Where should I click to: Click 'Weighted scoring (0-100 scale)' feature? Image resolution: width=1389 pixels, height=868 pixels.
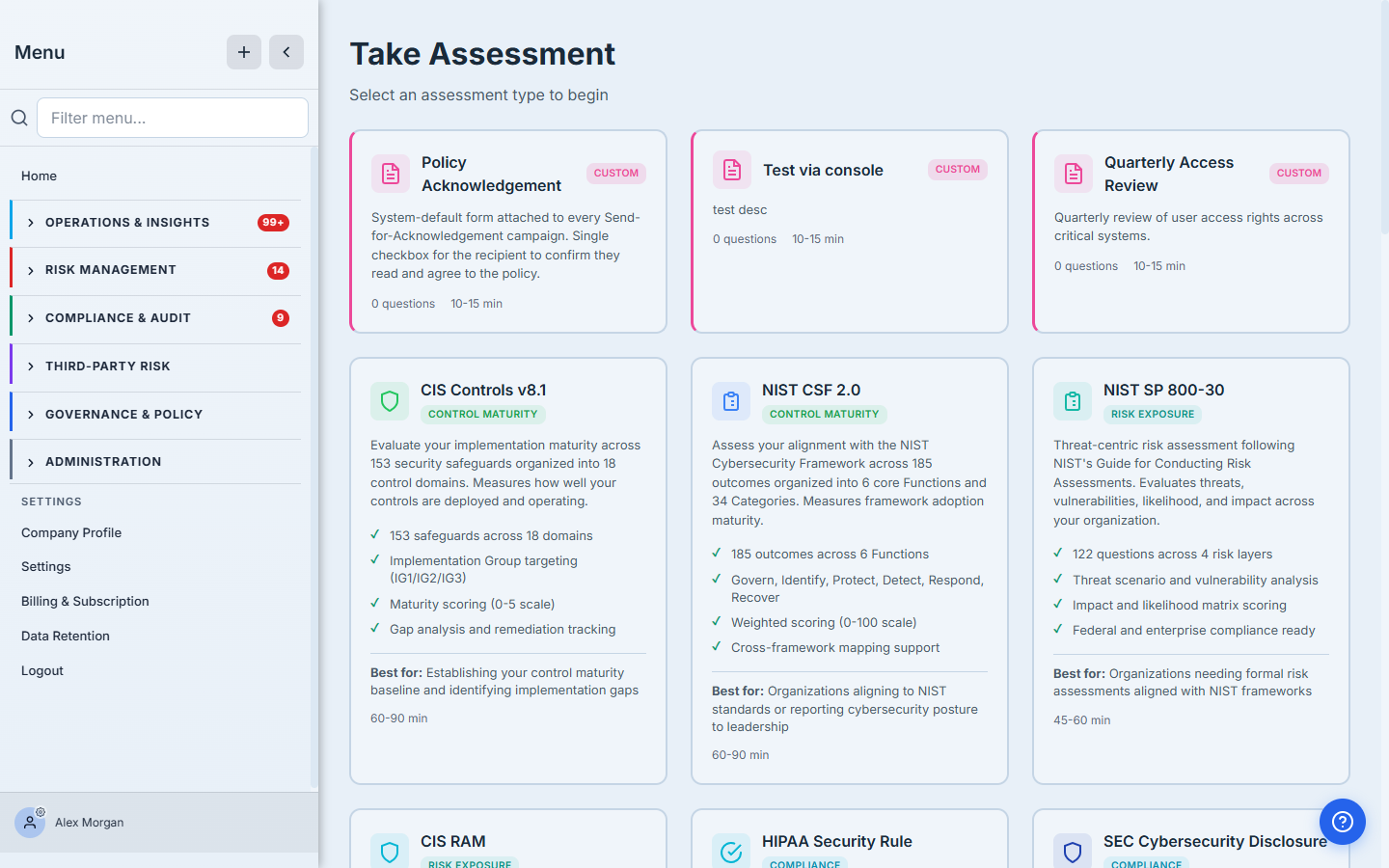(x=824, y=622)
